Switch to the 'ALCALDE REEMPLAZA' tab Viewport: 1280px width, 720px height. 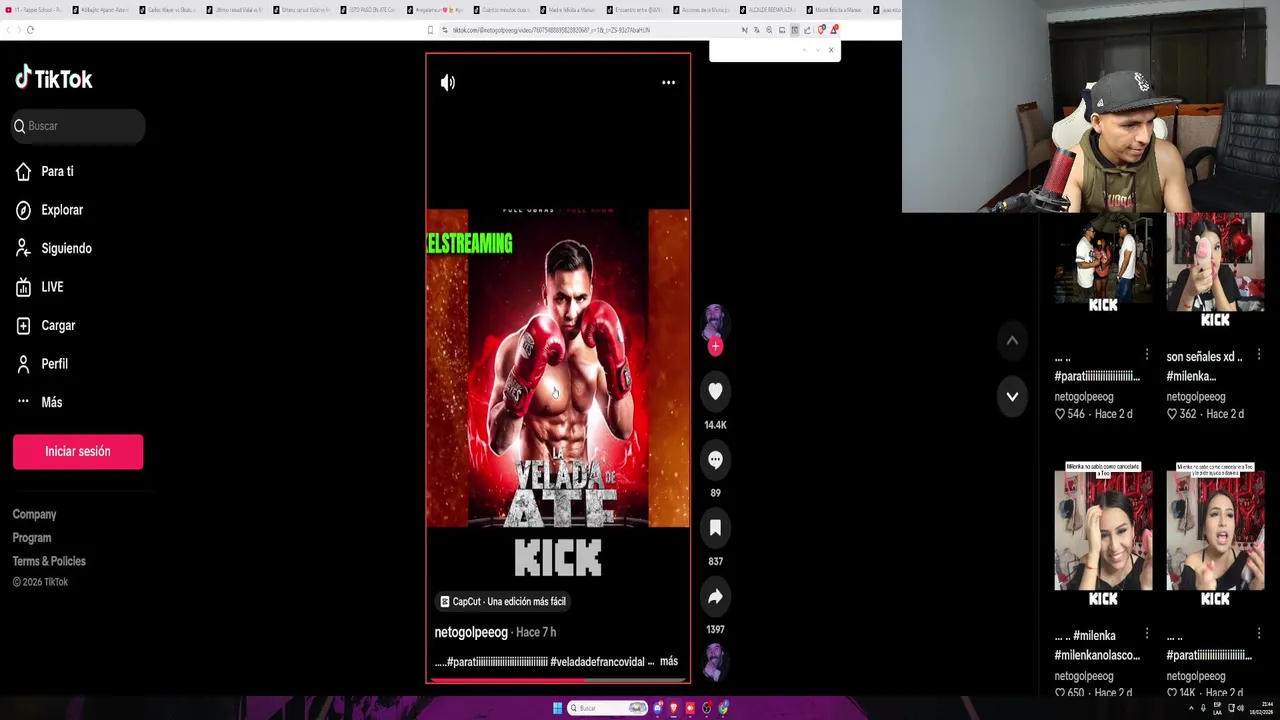tap(768, 10)
